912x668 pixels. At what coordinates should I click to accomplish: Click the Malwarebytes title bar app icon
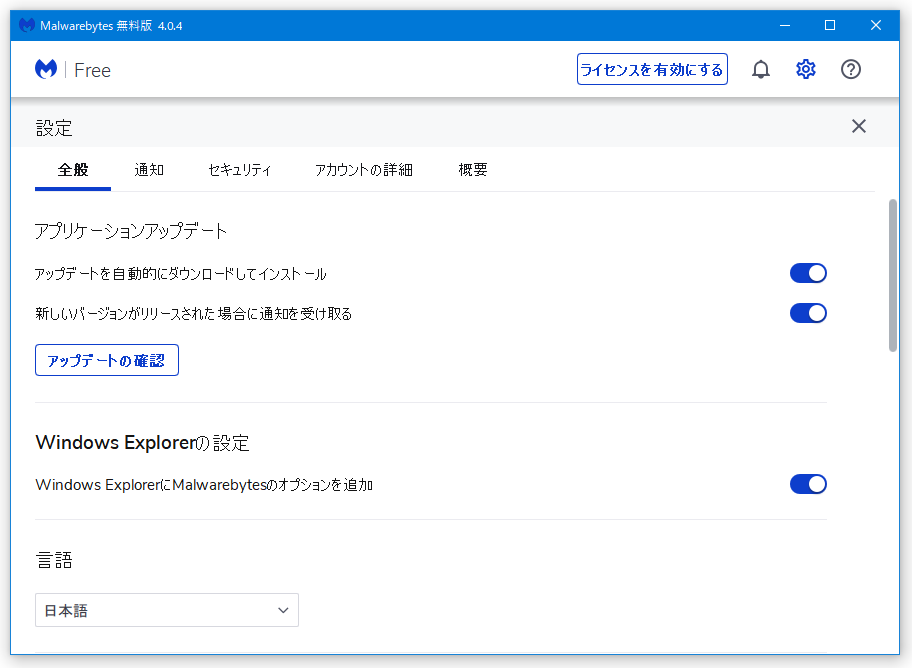(27, 25)
